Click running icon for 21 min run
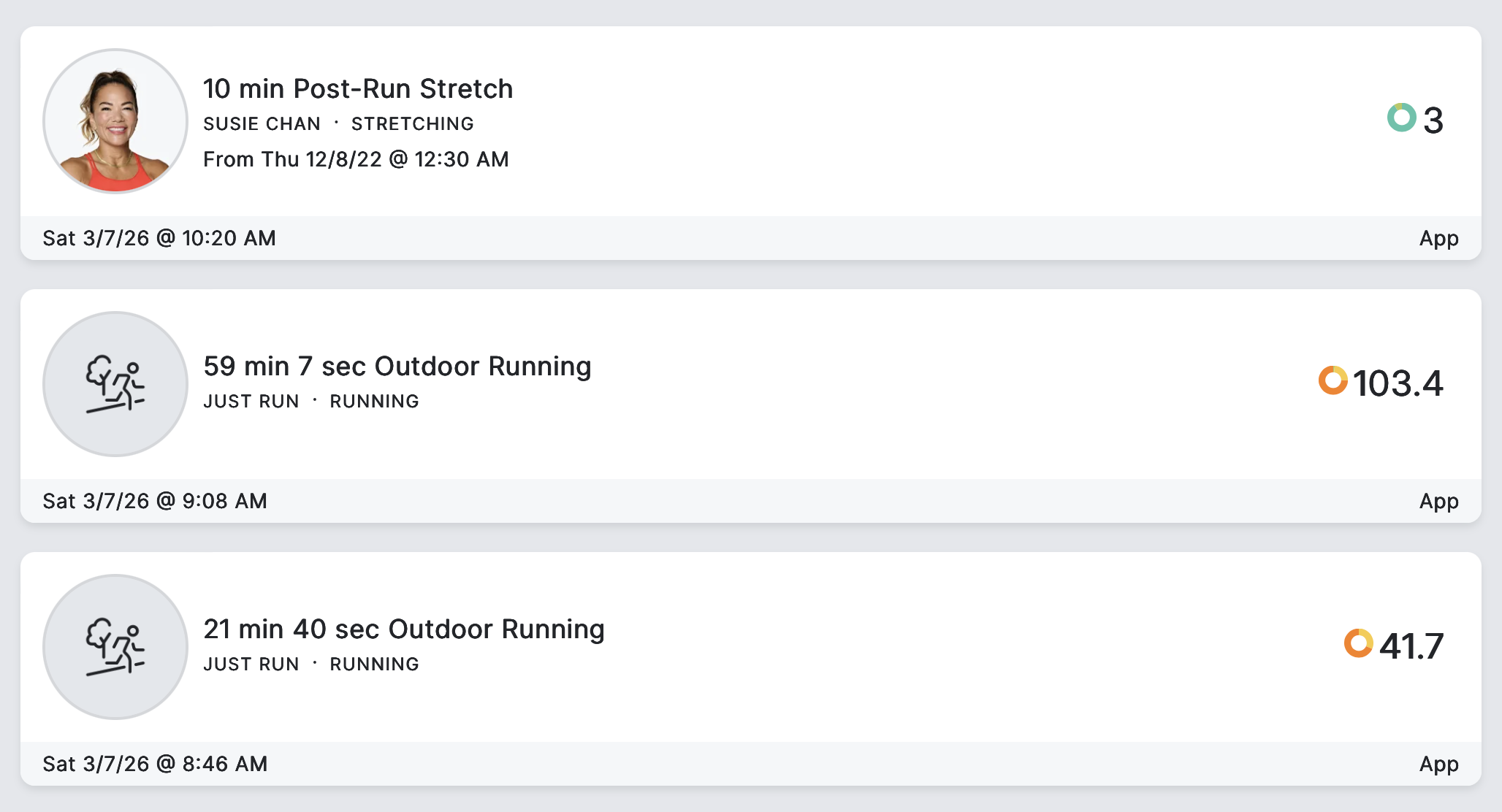Screen dimensions: 1502x812 (x=115, y=647)
